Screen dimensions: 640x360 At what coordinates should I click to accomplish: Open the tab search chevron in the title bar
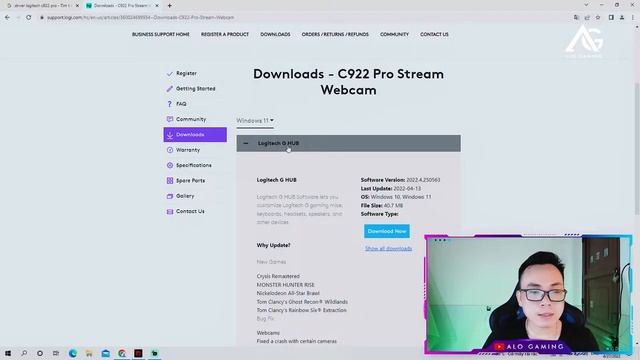point(586,5)
